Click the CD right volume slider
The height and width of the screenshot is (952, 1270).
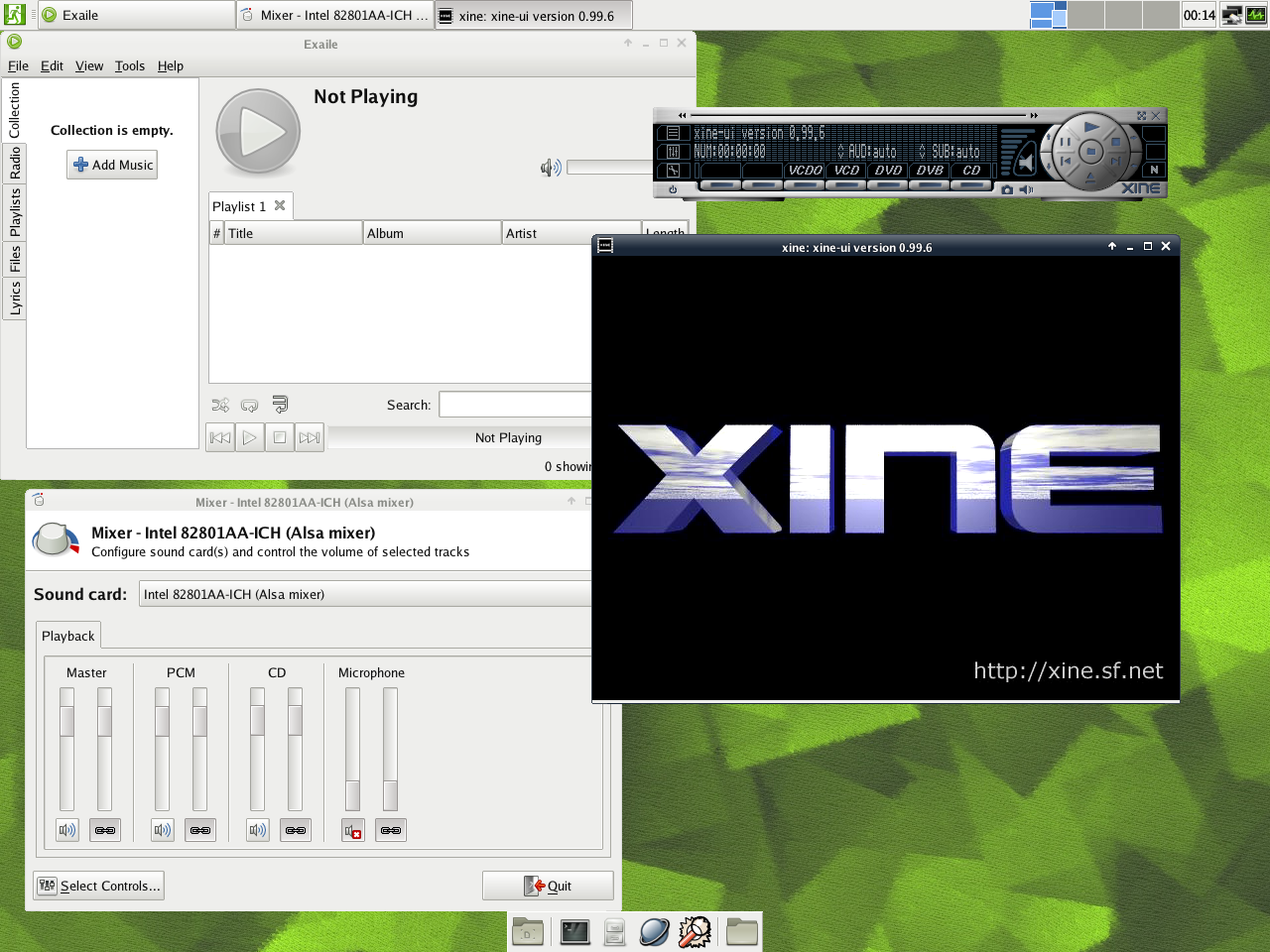coord(296,749)
